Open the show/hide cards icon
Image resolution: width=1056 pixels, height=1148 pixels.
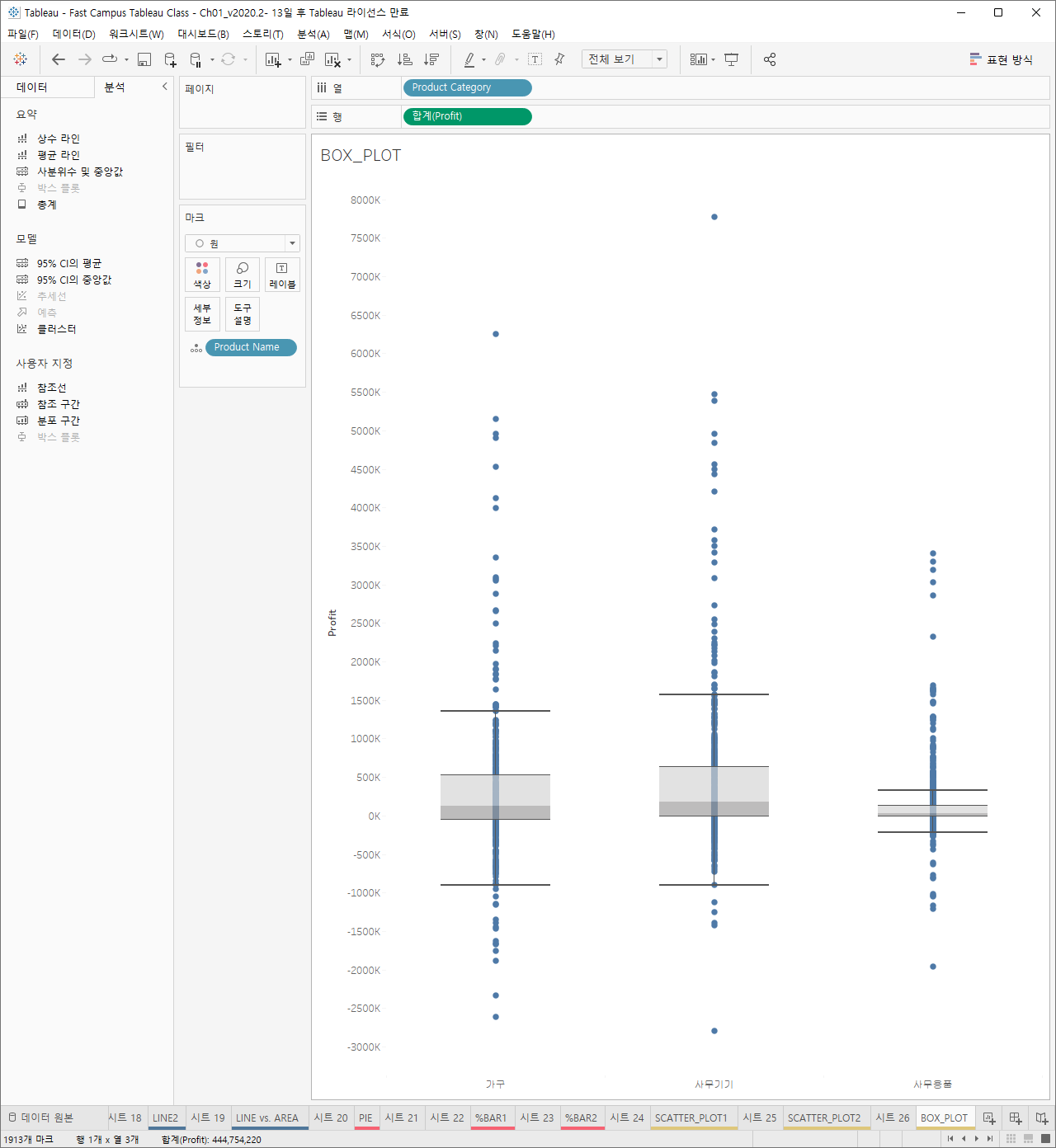click(699, 59)
